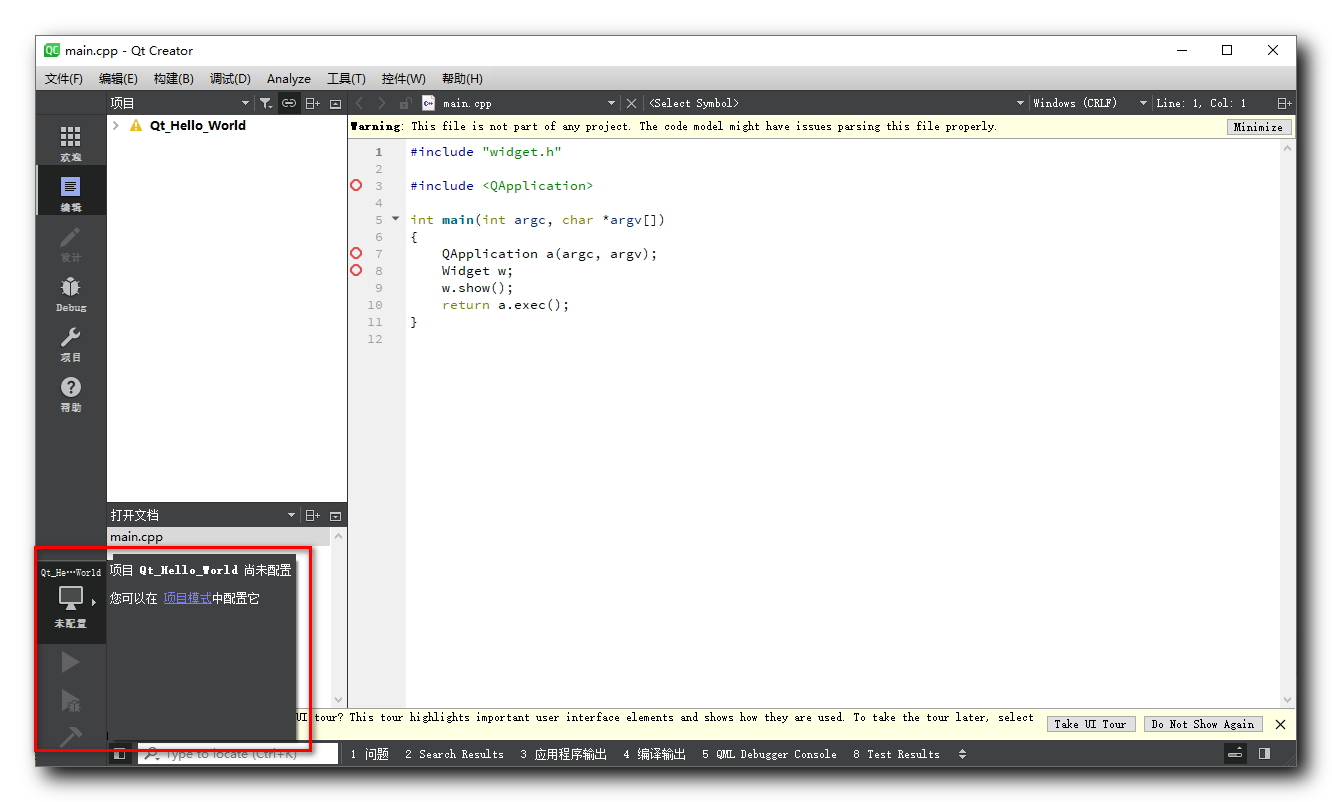Click the Minimize button on warning bar
Screen dimensions: 1332x802
pyautogui.click(x=1258, y=127)
